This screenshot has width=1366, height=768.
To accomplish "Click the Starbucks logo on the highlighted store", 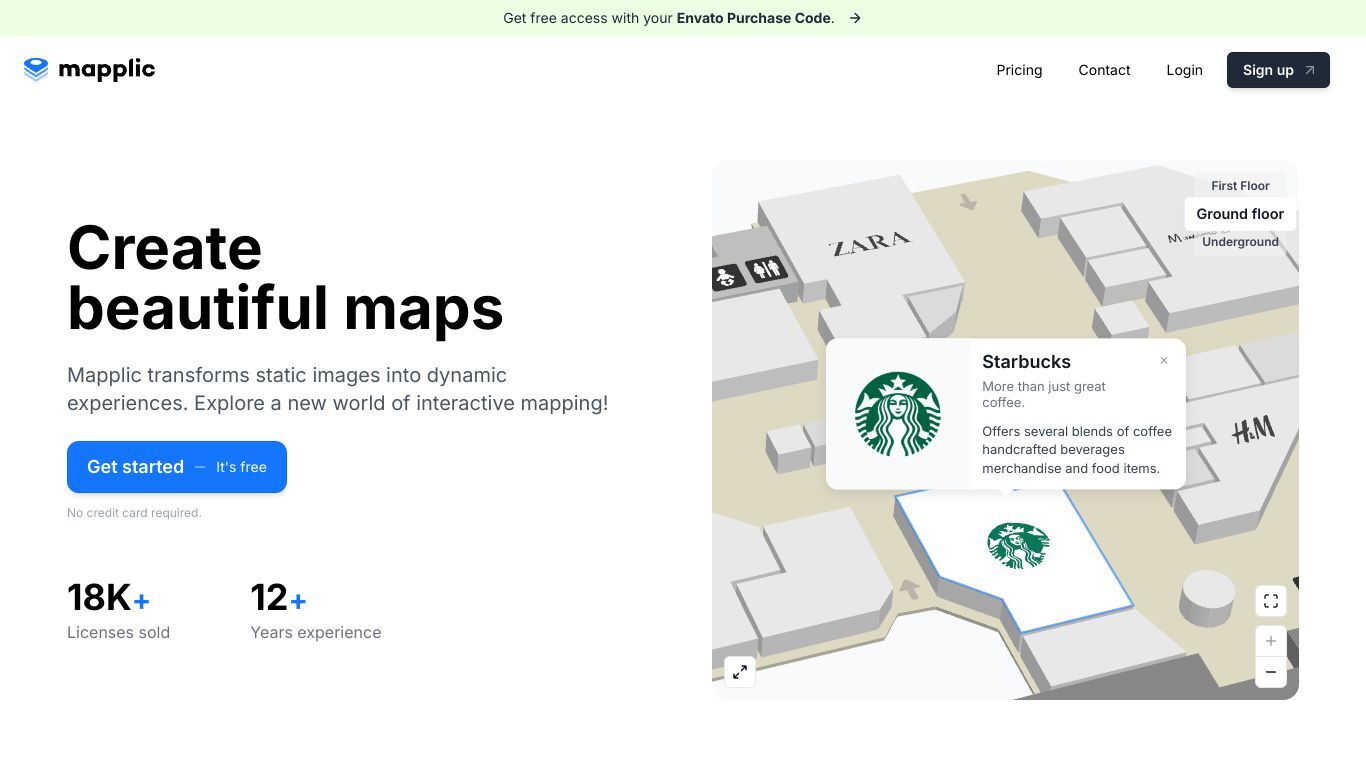I will tap(1018, 546).
